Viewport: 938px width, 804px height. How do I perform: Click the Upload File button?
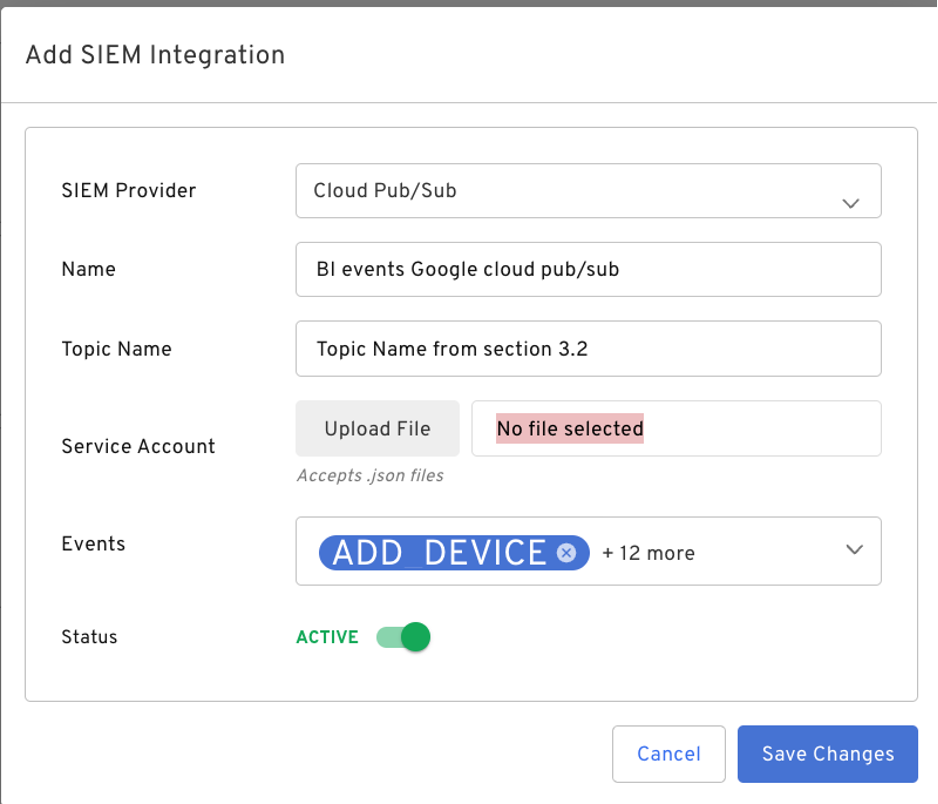(x=377, y=427)
